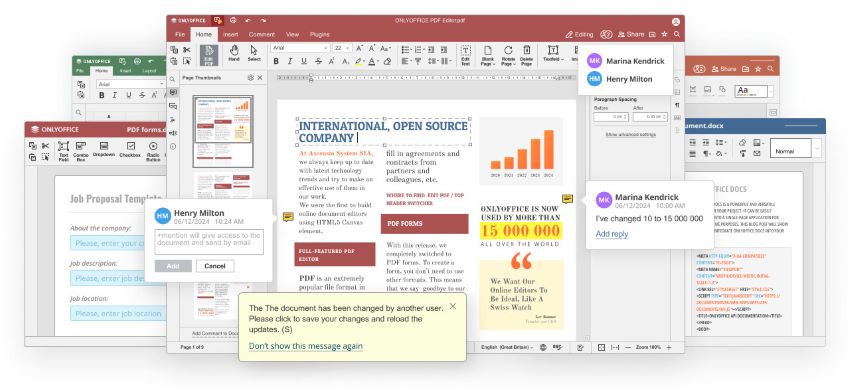The width and height of the screenshot is (850, 392).
Task: Click the Edit Text tool
Action: [x=466, y=55]
